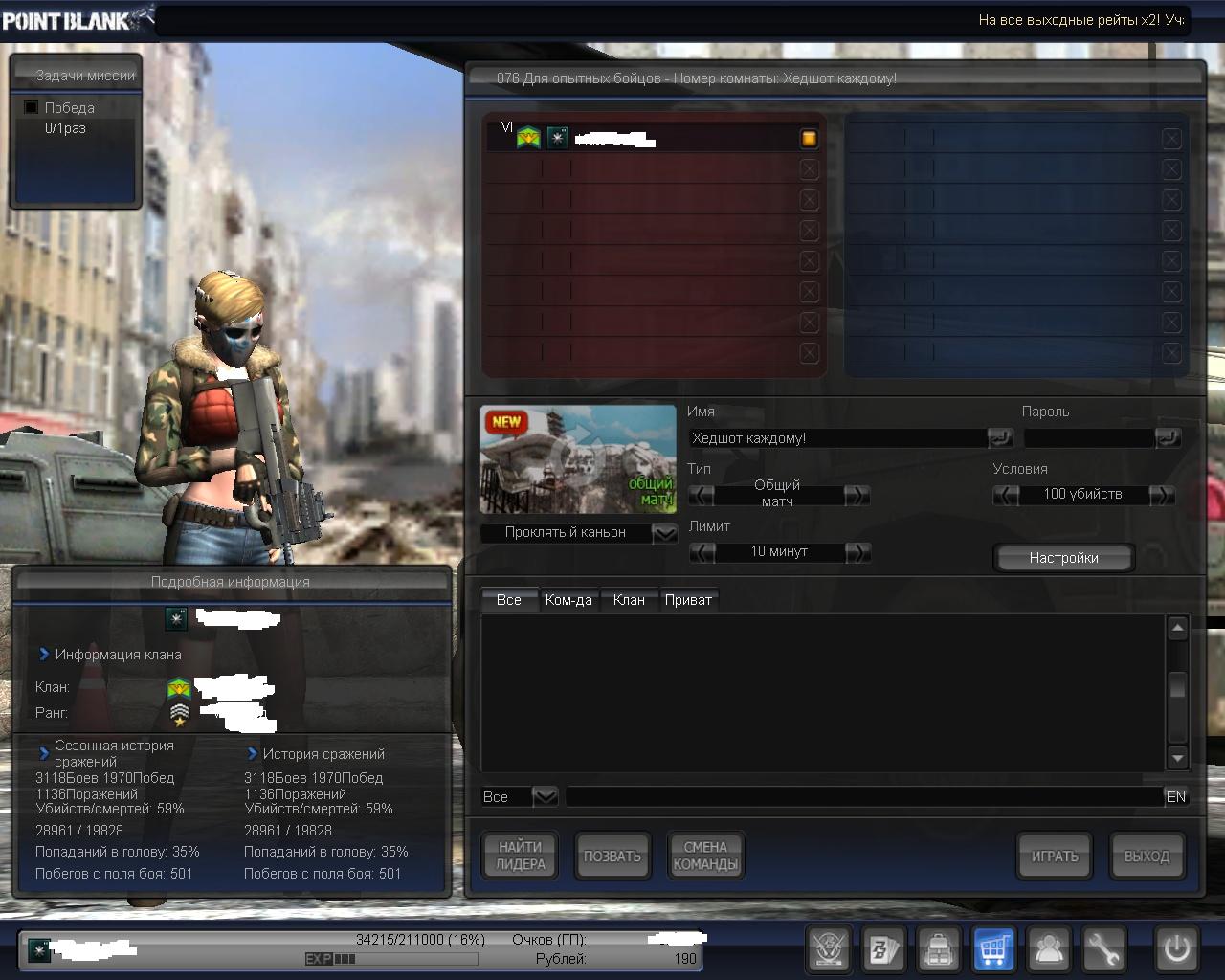Close the first blue team slot
Image resolution: width=1225 pixels, height=980 pixels.
pos(1171,139)
